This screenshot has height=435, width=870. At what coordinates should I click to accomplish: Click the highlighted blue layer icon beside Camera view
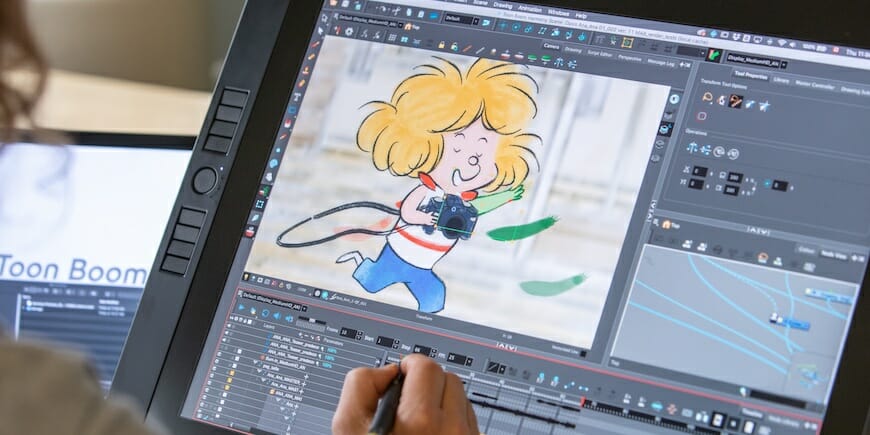tap(665, 129)
